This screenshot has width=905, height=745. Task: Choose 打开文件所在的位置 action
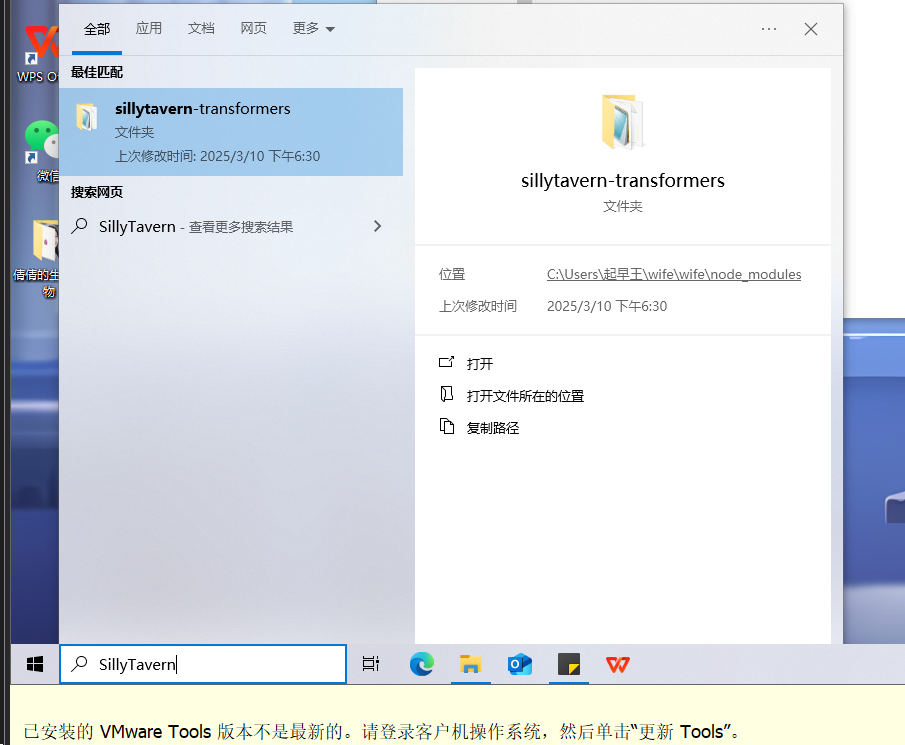pyautogui.click(x=525, y=396)
